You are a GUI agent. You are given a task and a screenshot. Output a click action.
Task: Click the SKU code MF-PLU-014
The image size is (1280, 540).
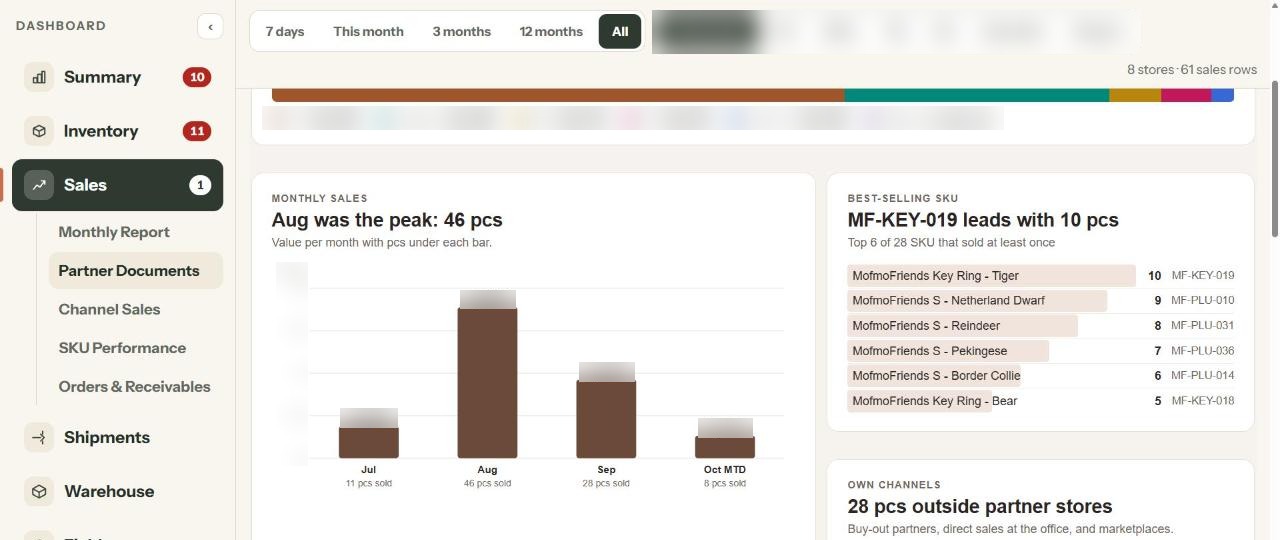point(1203,376)
